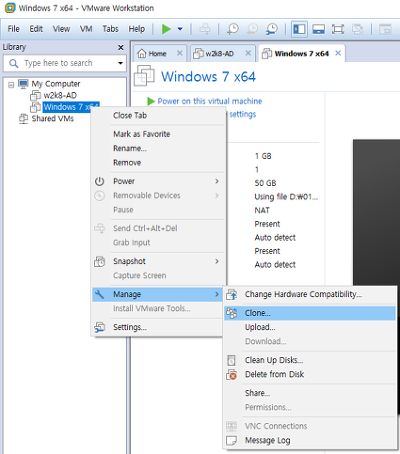The width and height of the screenshot is (400, 454).
Task: Click the Clone icon in submenu
Action: (232, 313)
